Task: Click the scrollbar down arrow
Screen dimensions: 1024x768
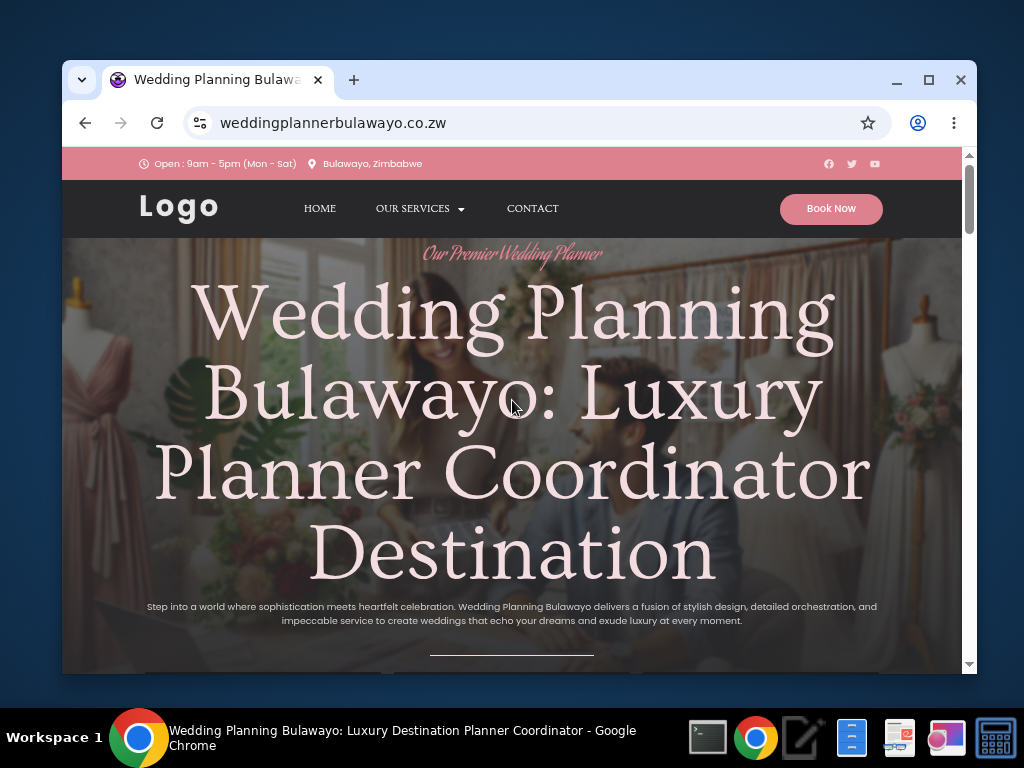Action: [969, 664]
